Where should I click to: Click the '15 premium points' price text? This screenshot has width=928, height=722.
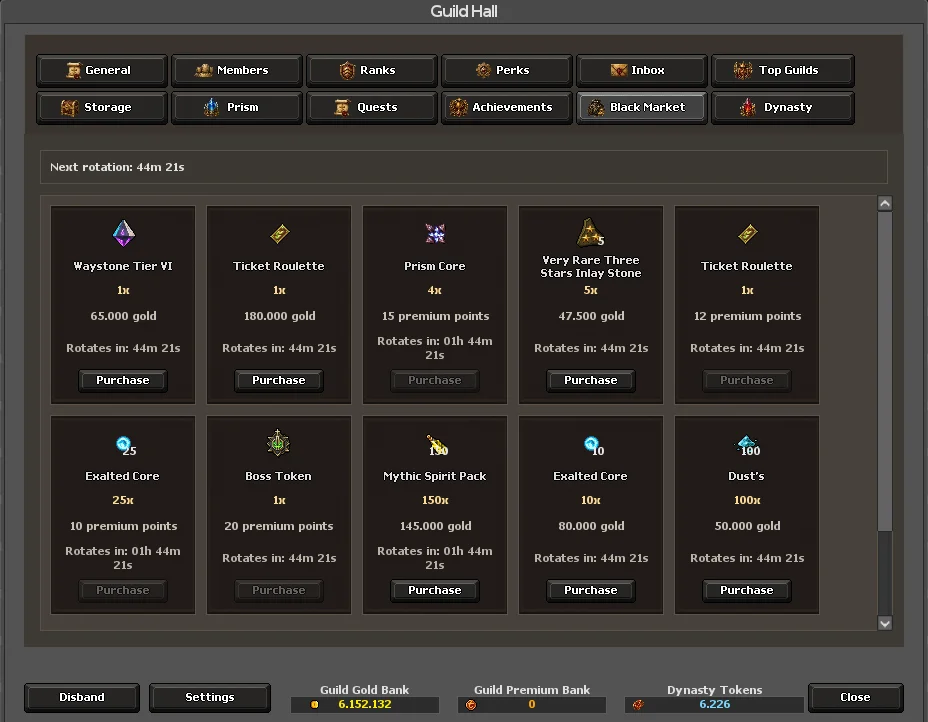coord(435,316)
